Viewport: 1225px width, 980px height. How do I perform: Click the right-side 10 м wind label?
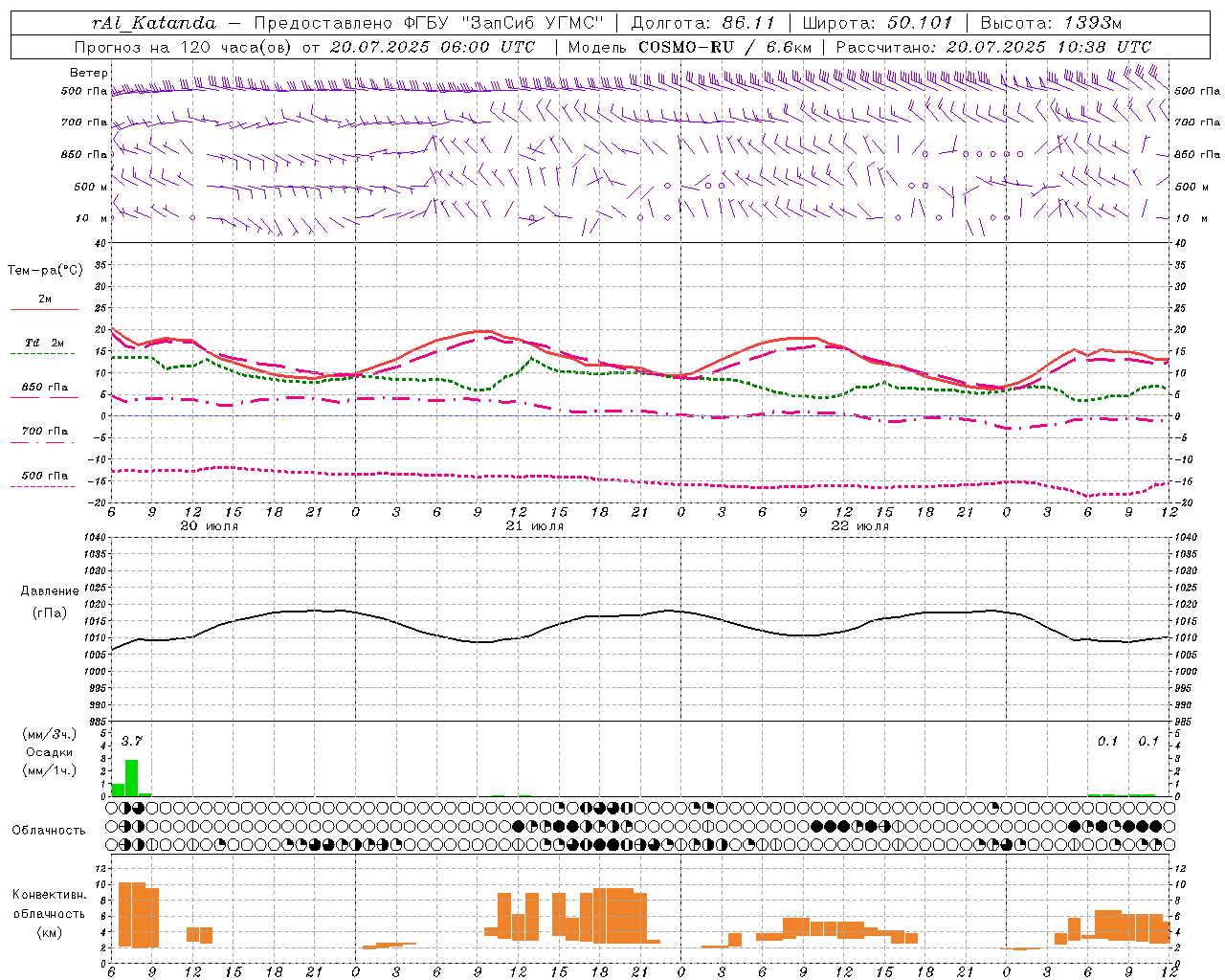coord(1191,218)
